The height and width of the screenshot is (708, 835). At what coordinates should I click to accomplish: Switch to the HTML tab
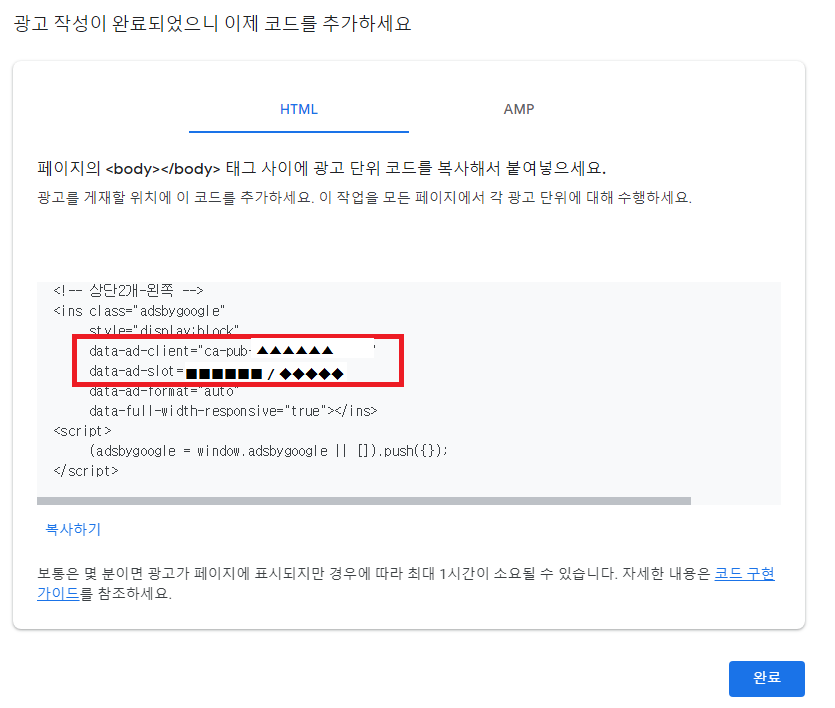(299, 109)
